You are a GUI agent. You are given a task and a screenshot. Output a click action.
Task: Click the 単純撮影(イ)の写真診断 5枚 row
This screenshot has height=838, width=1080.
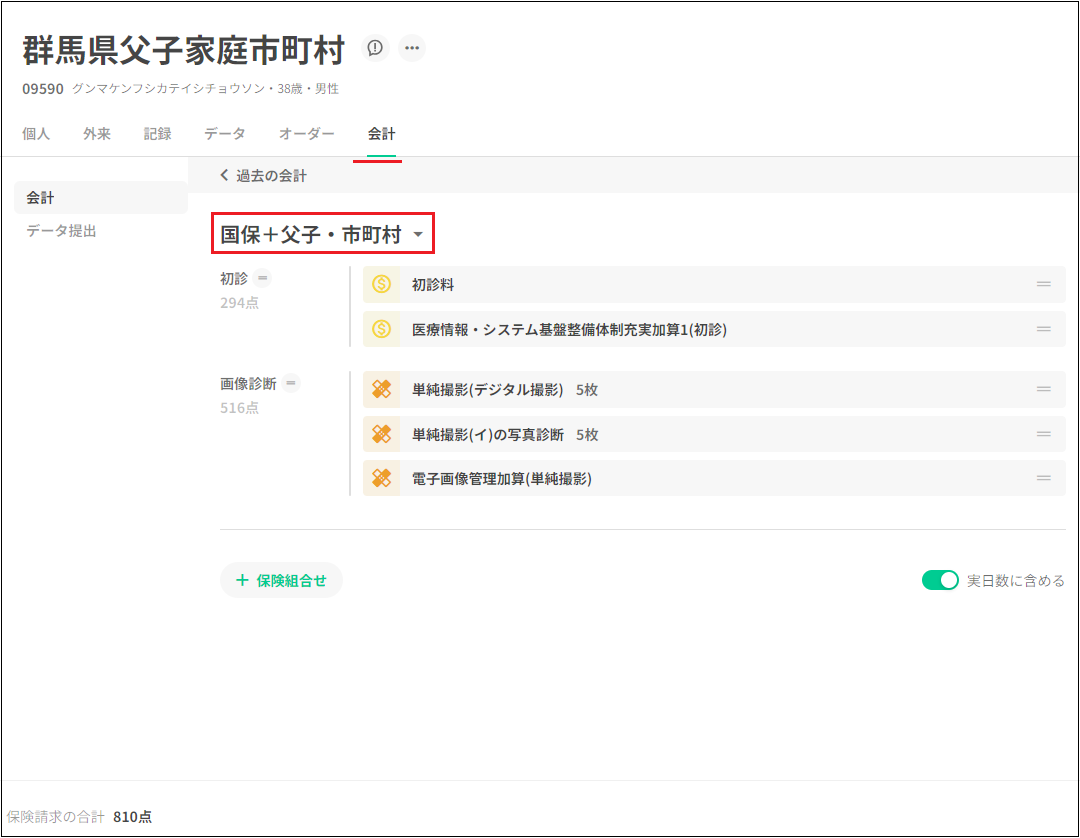click(714, 434)
